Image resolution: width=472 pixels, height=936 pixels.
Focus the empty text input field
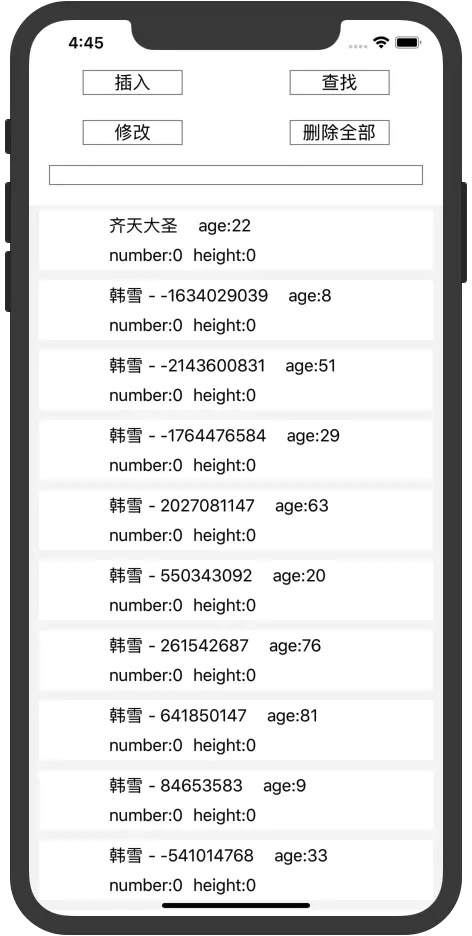point(236,175)
